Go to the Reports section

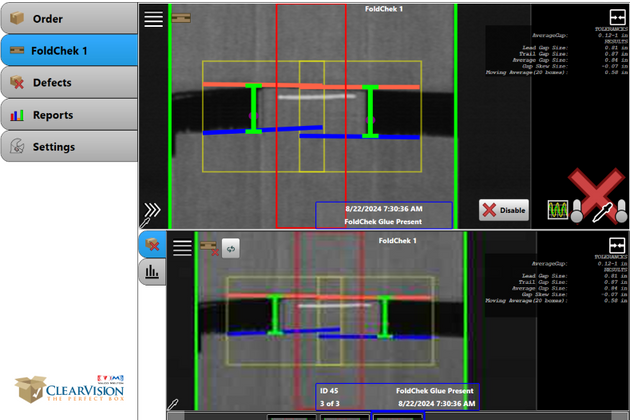coord(69,115)
